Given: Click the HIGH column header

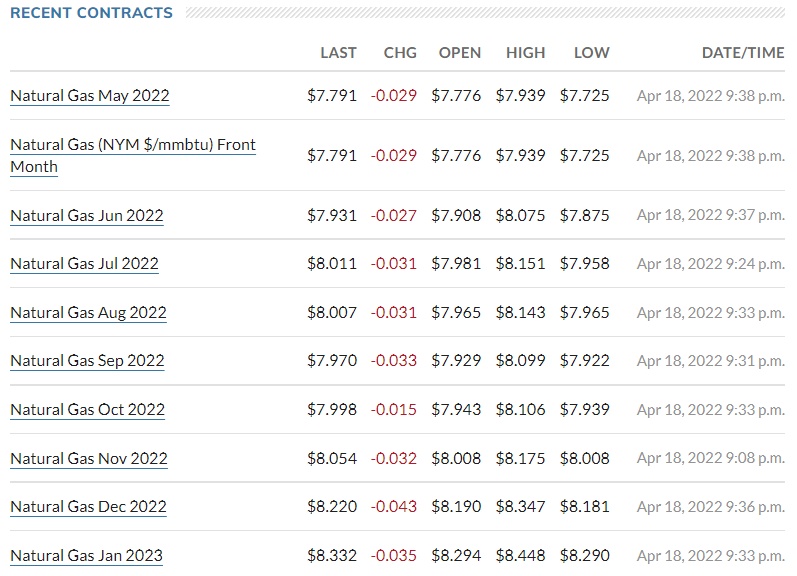Looking at the screenshot, I should [526, 53].
